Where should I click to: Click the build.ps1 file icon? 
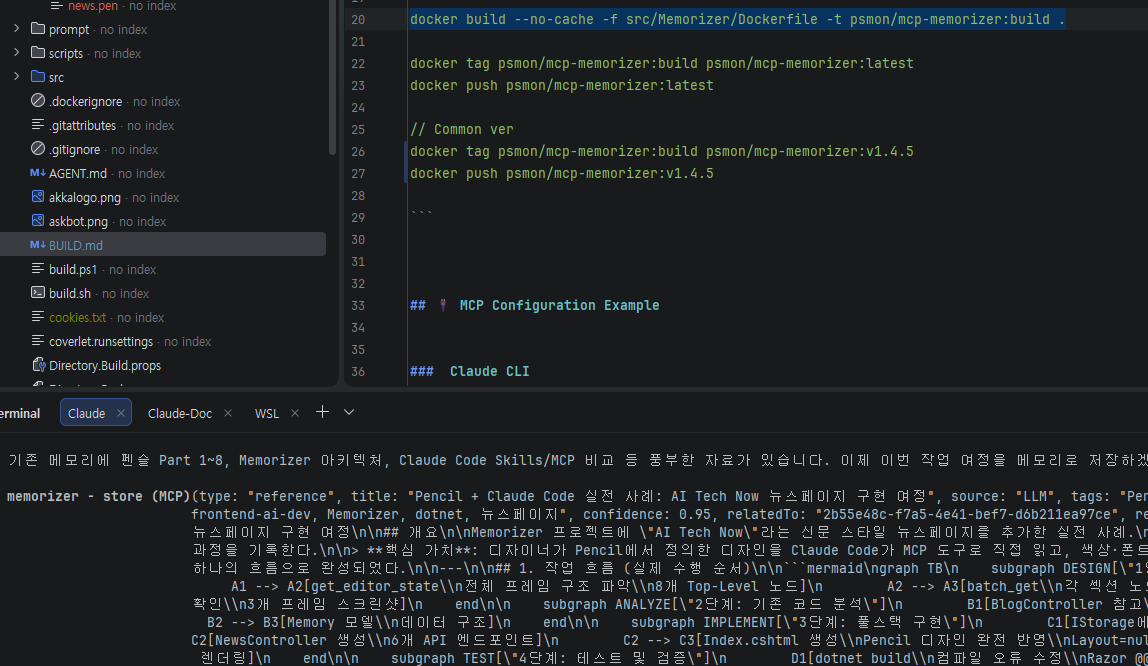click(38, 269)
